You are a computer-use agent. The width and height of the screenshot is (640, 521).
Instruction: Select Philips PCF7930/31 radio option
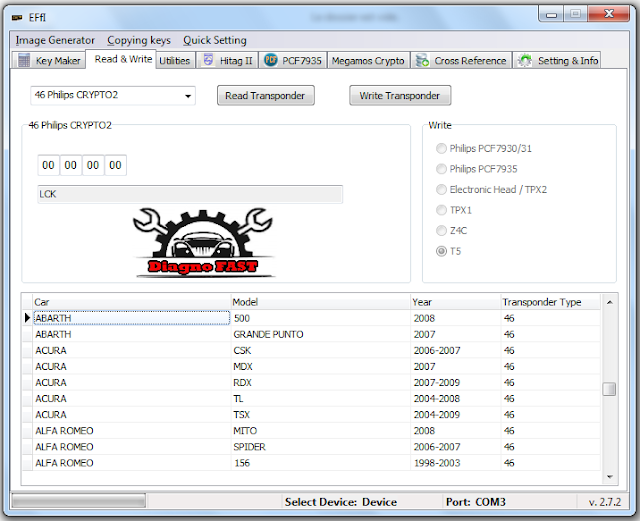point(484,148)
